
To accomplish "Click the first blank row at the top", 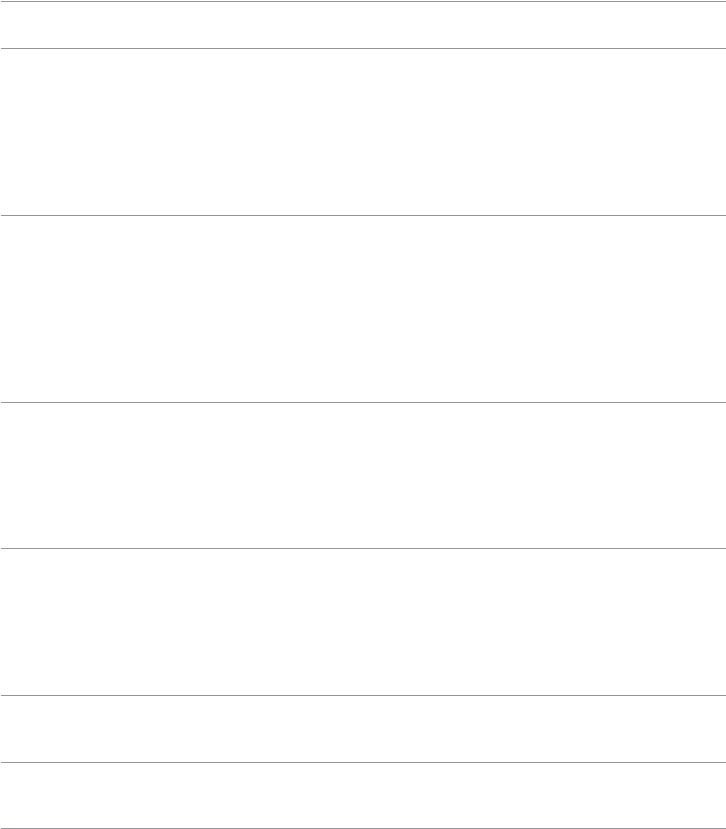I will point(363,25).
